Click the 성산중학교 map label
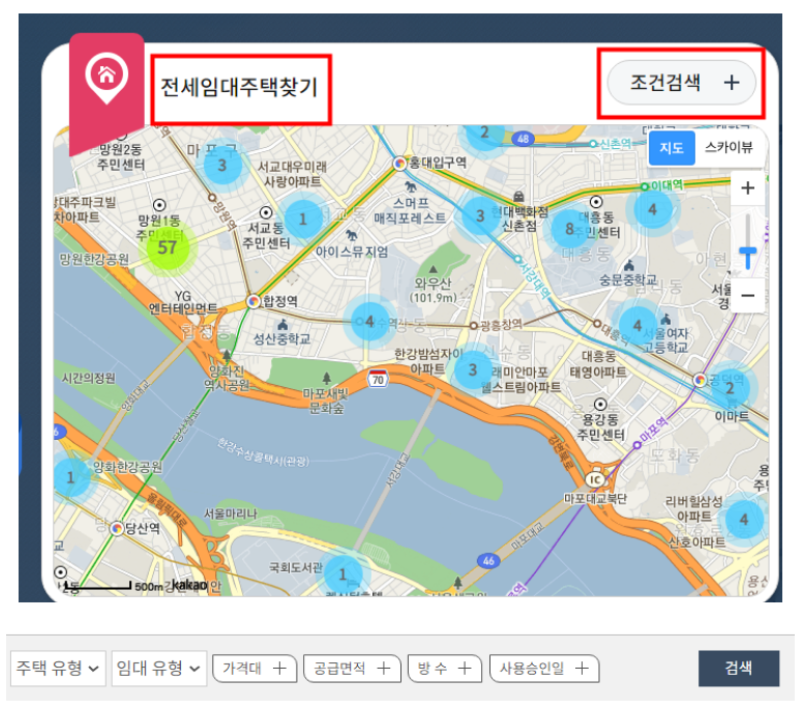 [282, 339]
